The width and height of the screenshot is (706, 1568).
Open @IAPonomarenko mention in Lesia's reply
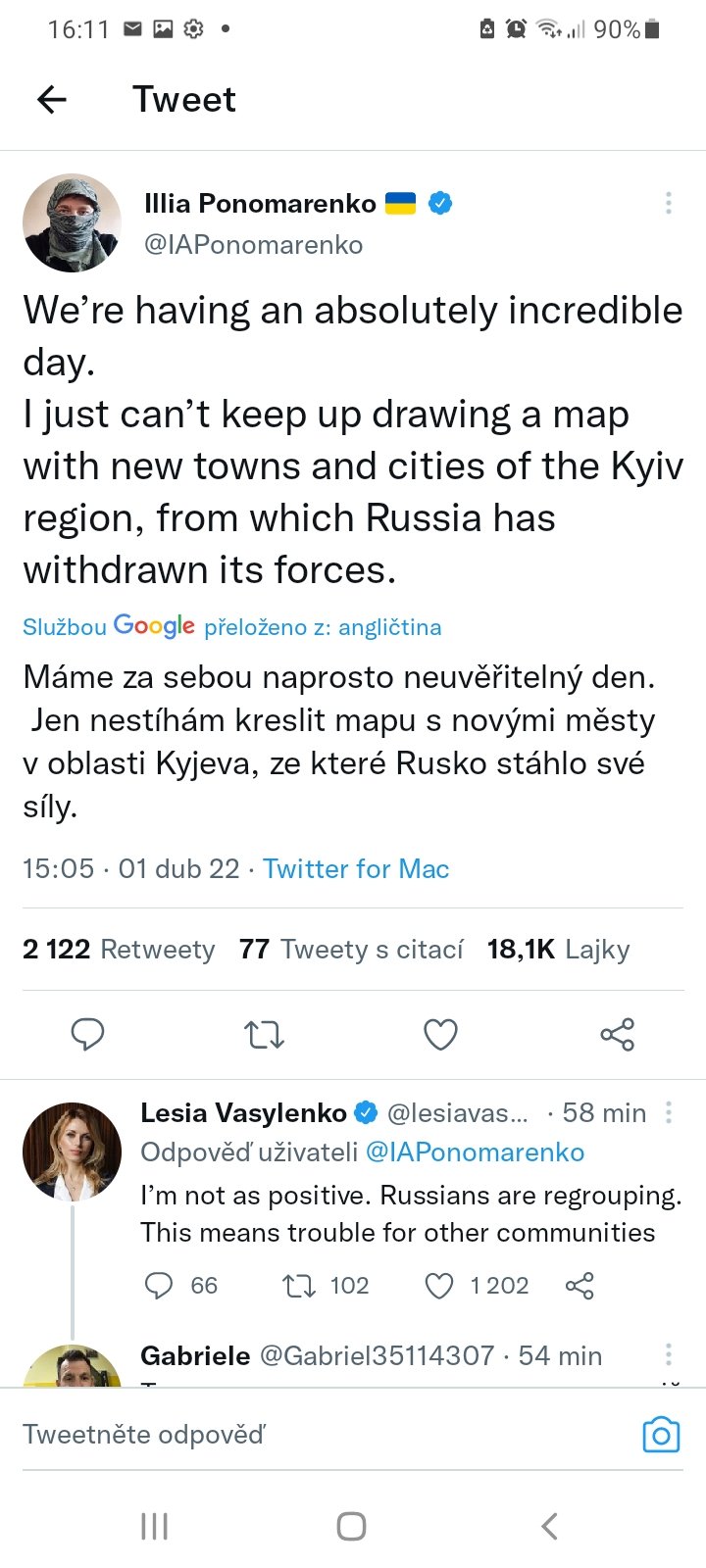[x=475, y=1152]
